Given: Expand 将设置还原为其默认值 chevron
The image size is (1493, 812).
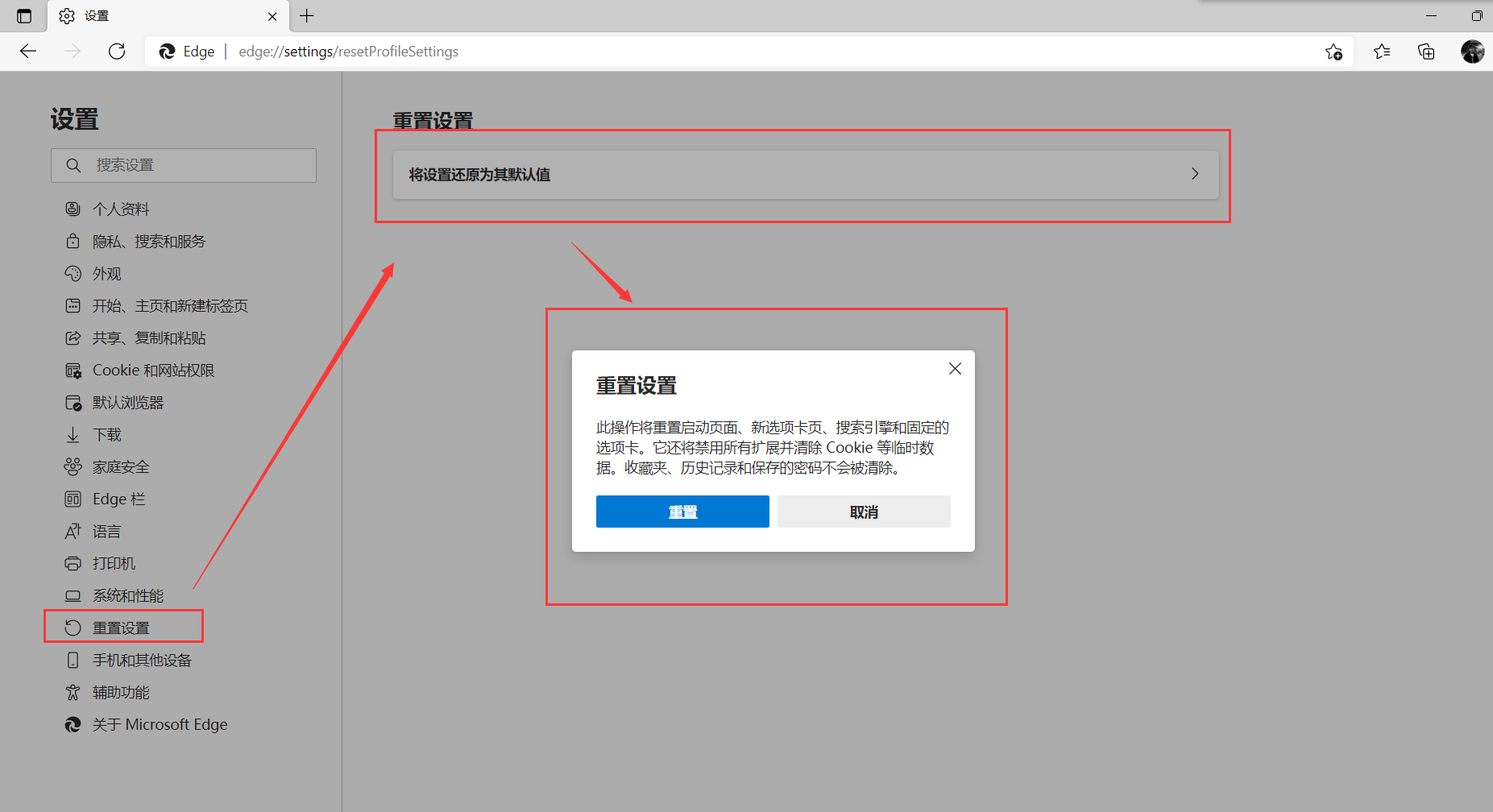Looking at the screenshot, I should point(1195,173).
